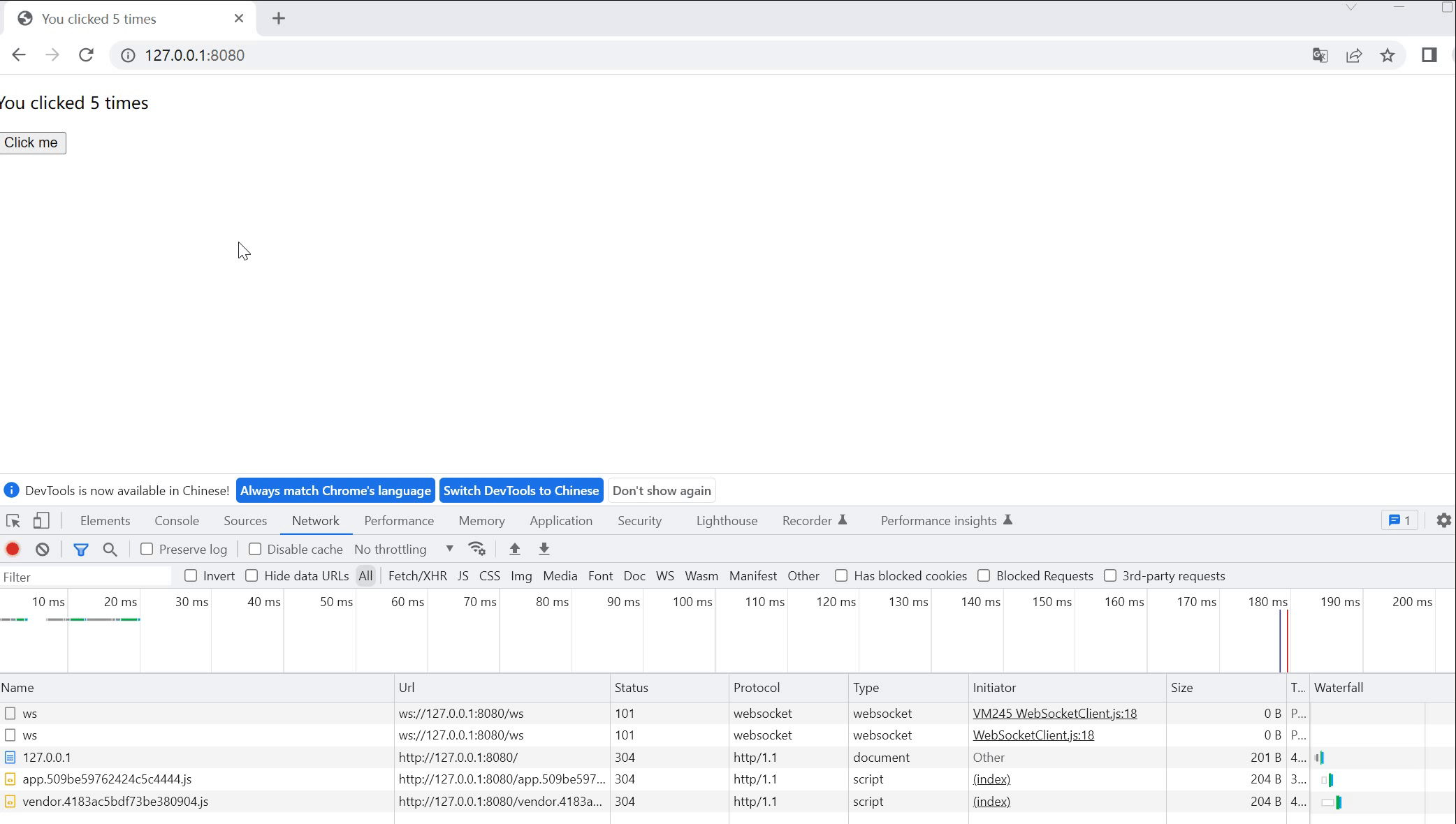Enable the Preserve log checkbox
Image resolution: width=1456 pixels, height=824 pixels.
click(147, 550)
